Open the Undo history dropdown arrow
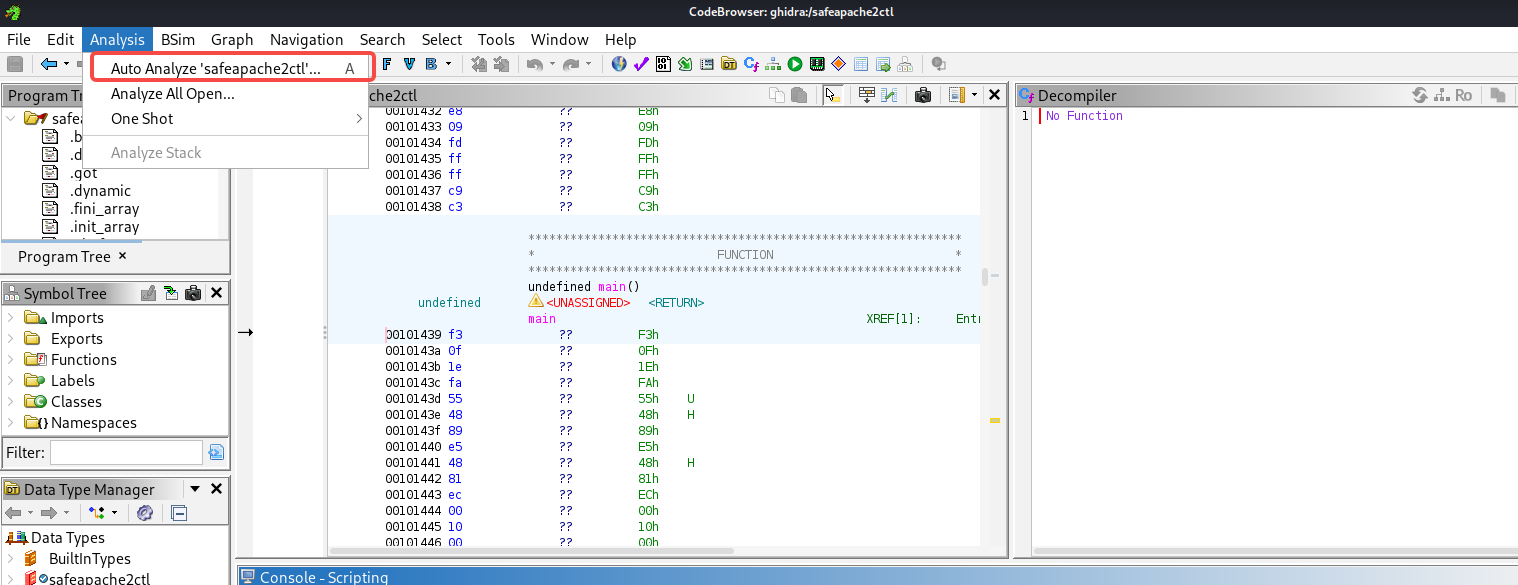1518x585 pixels. point(552,64)
